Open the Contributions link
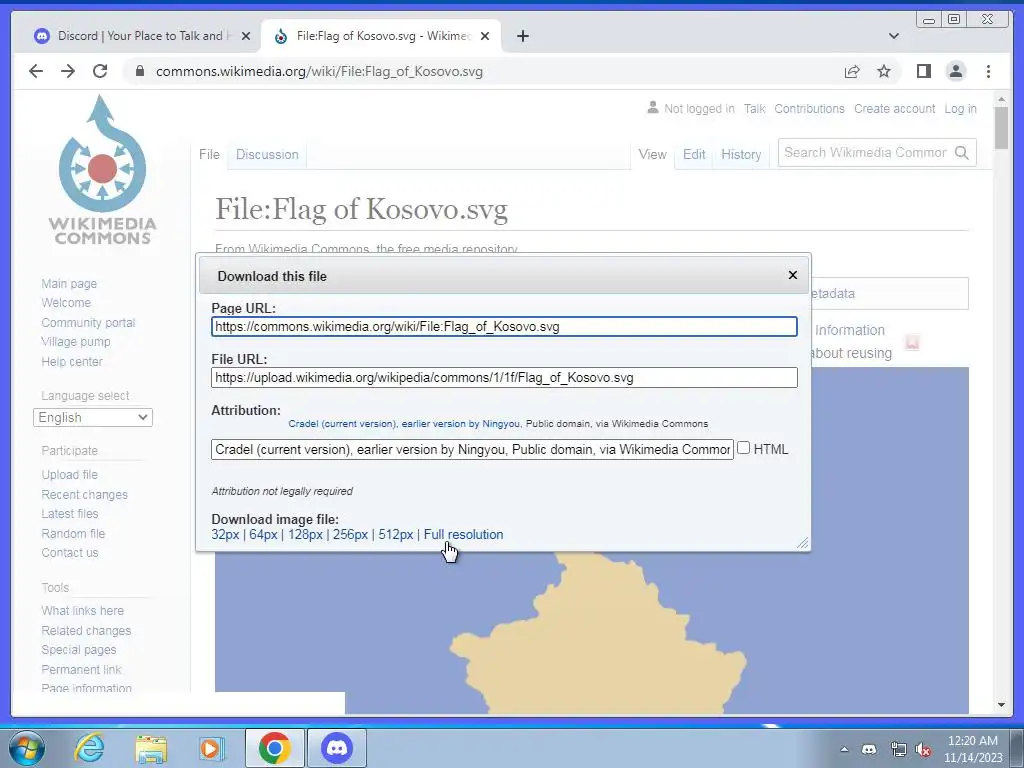 point(809,108)
